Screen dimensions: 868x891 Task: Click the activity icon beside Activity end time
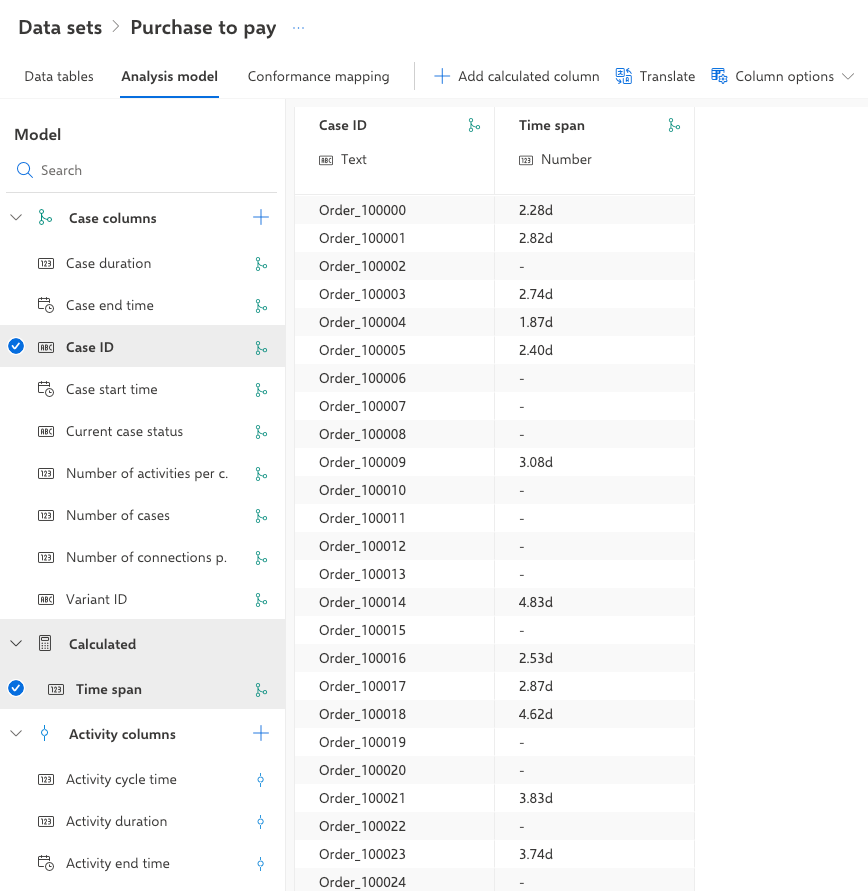click(261, 864)
